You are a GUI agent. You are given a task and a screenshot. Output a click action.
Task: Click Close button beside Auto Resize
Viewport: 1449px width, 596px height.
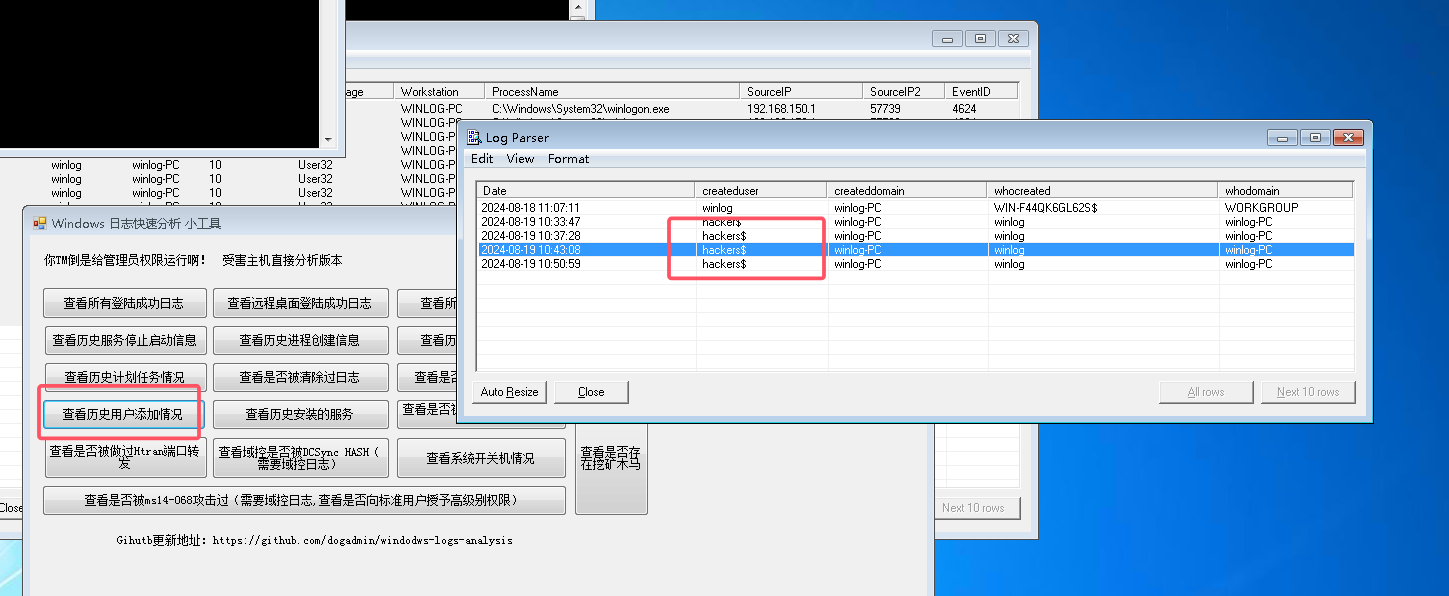pos(591,392)
